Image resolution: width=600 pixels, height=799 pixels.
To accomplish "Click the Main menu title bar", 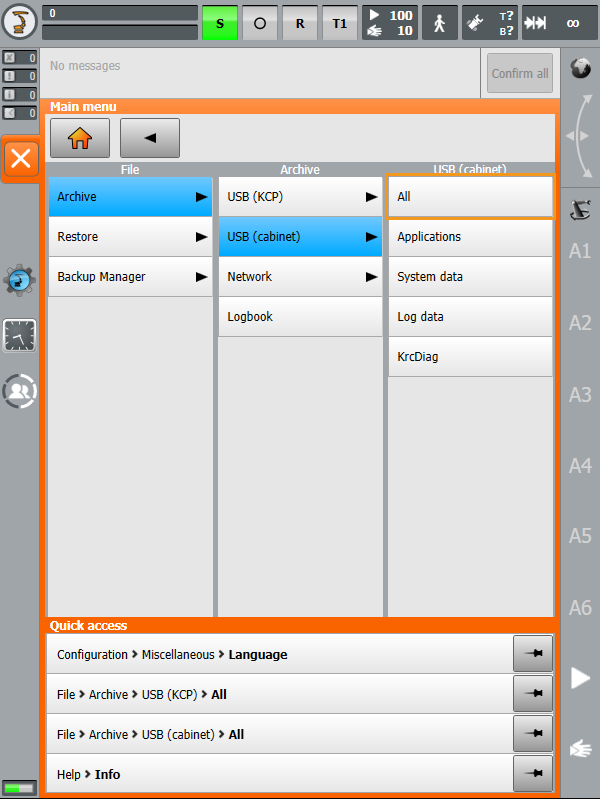I will (x=300, y=106).
